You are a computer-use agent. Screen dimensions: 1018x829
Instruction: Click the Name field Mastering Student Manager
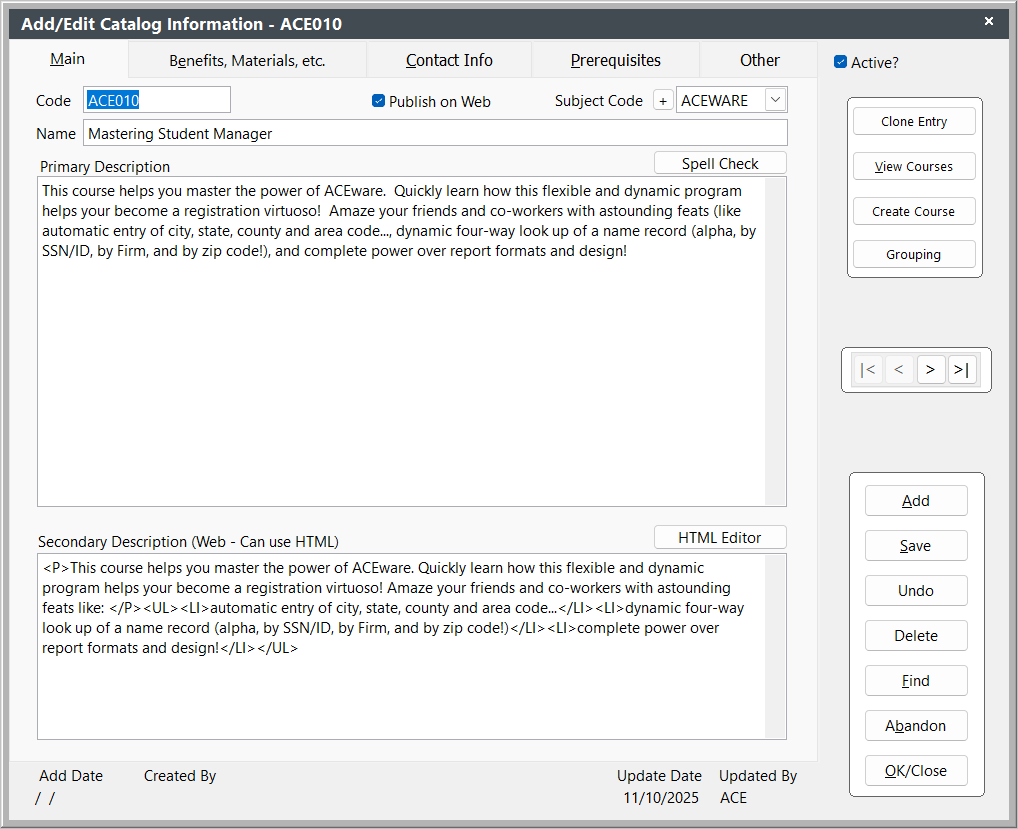tap(435, 133)
